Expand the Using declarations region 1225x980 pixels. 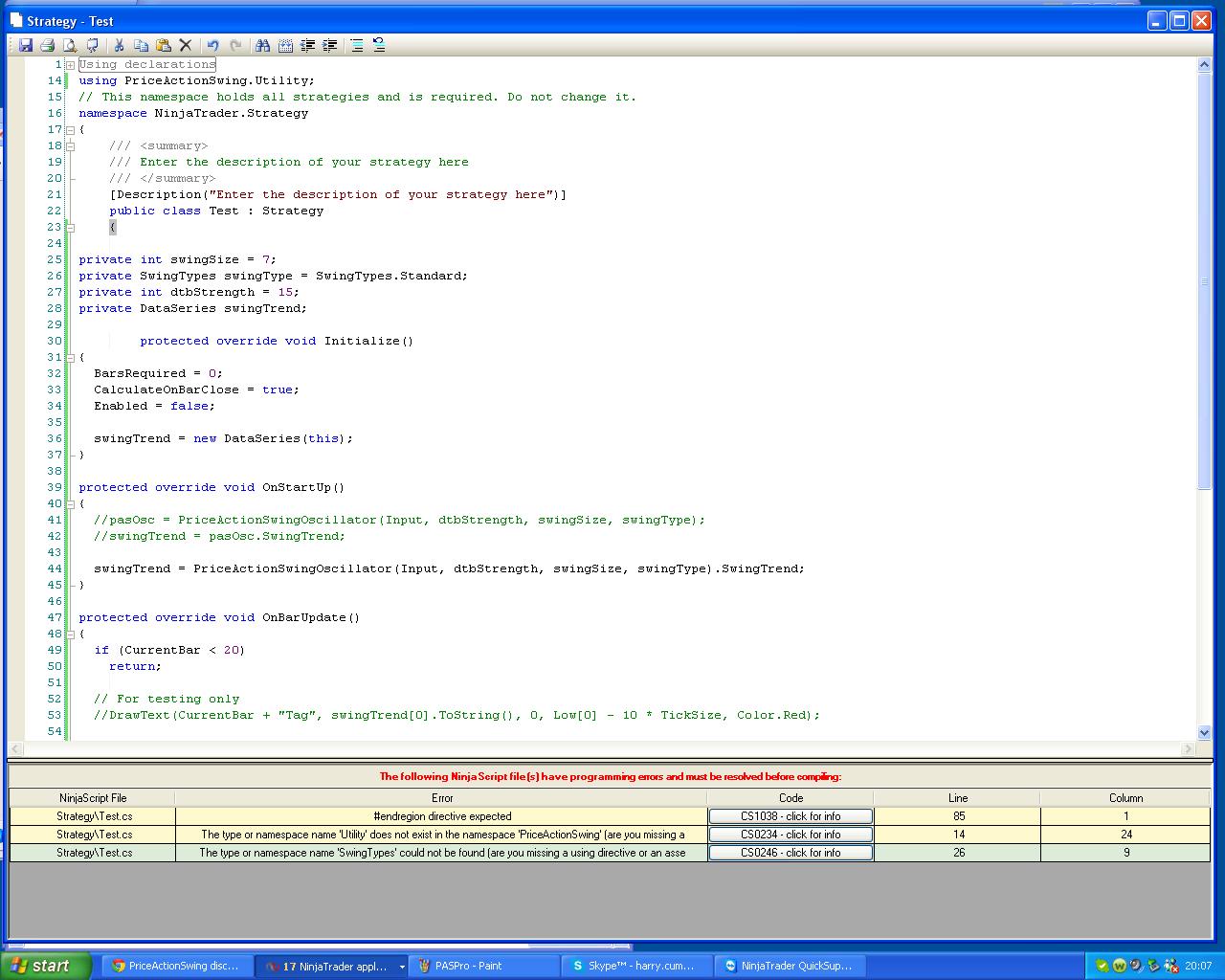click(x=70, y=65)
